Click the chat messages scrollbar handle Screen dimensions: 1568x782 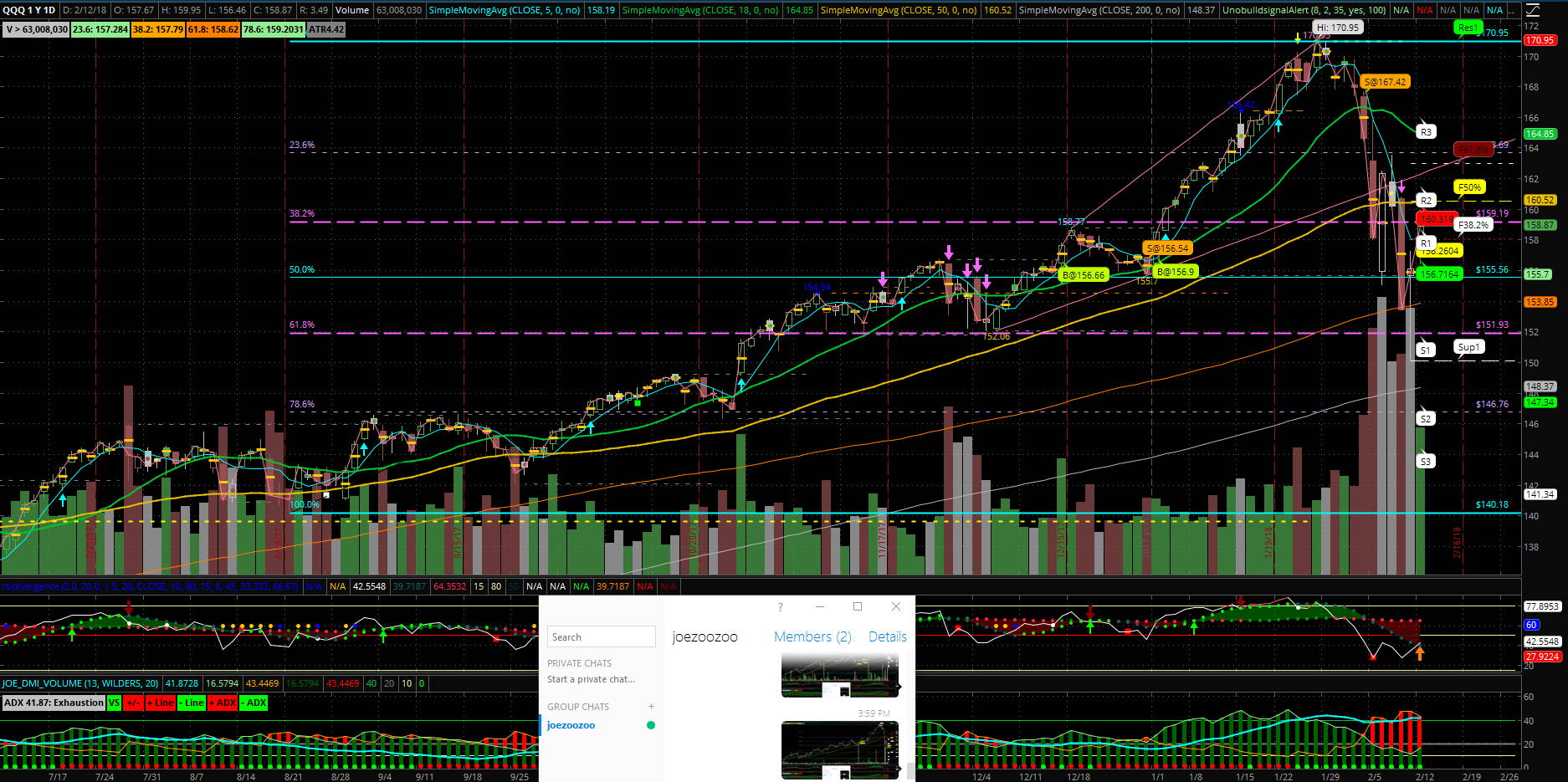coord(910,770)
